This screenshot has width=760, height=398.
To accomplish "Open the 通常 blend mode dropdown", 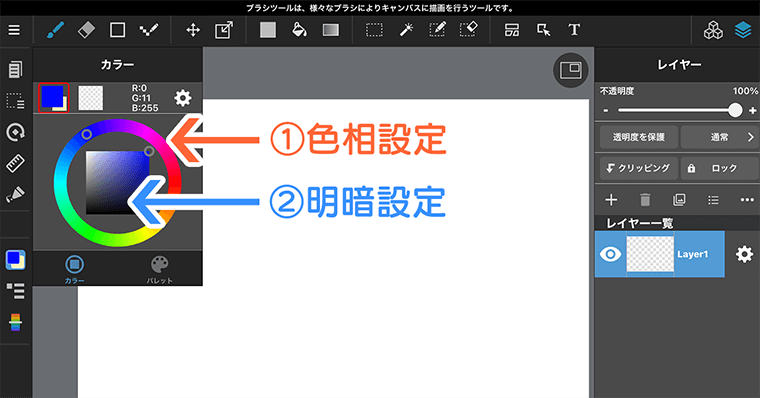I will (719, 137).
